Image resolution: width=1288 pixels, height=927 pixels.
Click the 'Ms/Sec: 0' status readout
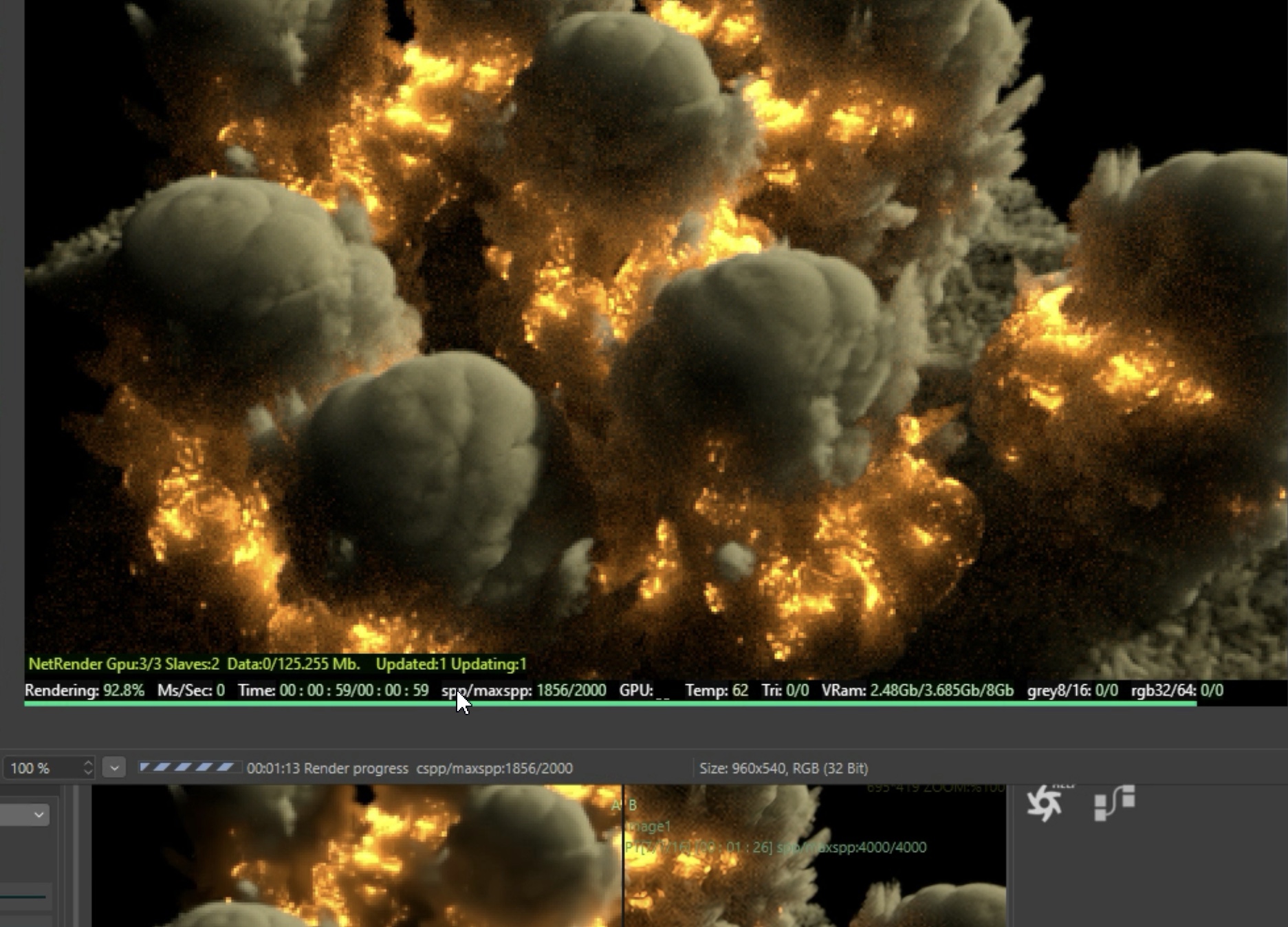[x=191, y=690]
